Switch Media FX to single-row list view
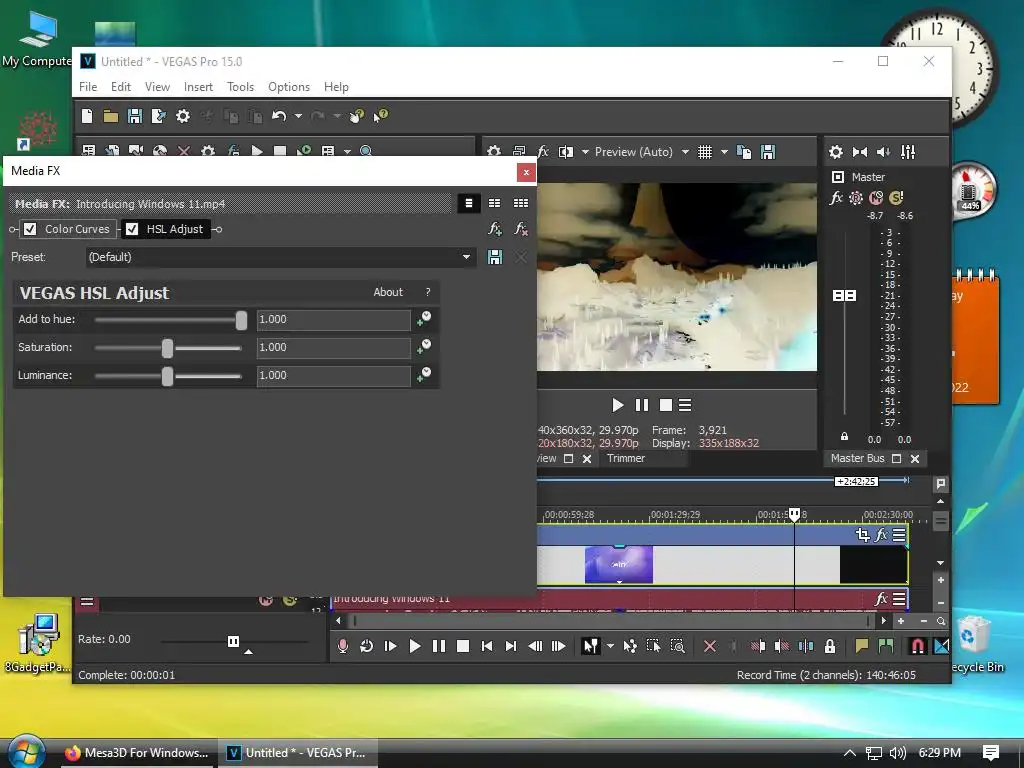Image resolution: width=1024 pixels, height=768 pixels. click(468, 203)
